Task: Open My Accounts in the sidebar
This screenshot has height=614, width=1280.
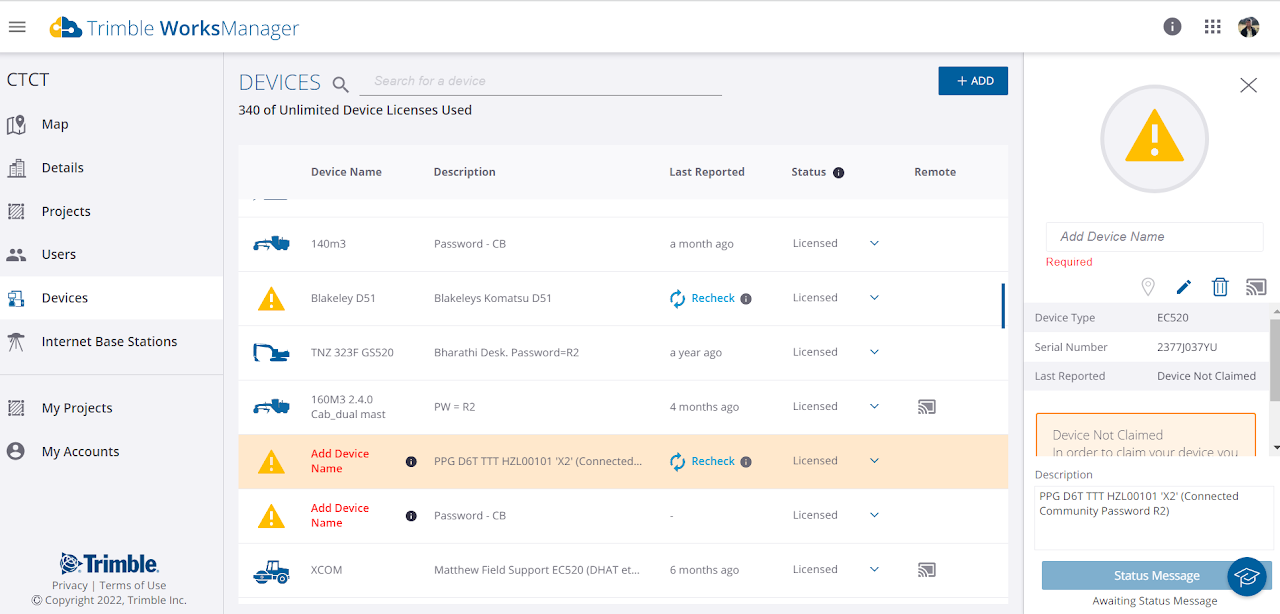Action: [111, 451]
